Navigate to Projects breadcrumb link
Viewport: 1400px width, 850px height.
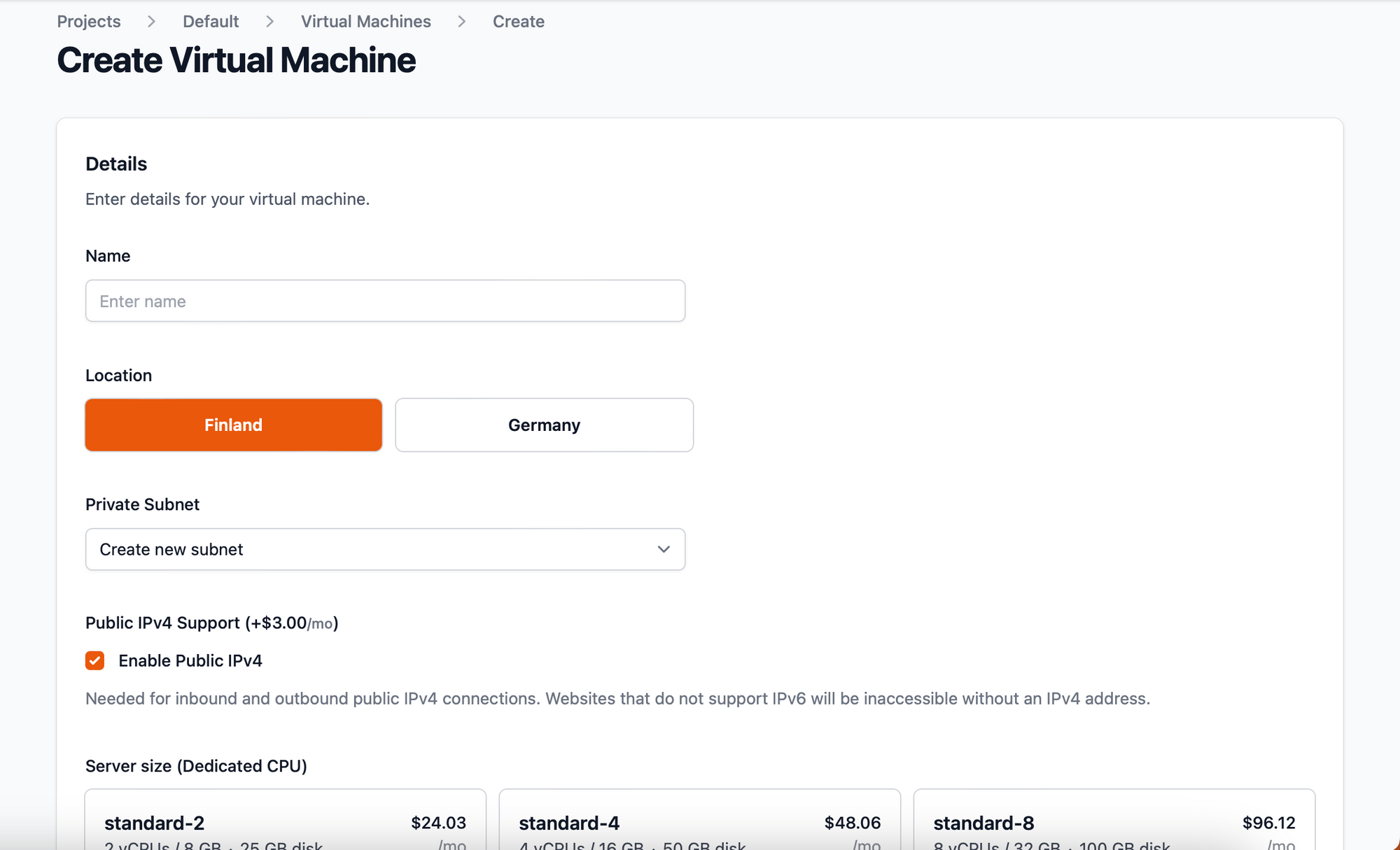click(x=88, y=21)
